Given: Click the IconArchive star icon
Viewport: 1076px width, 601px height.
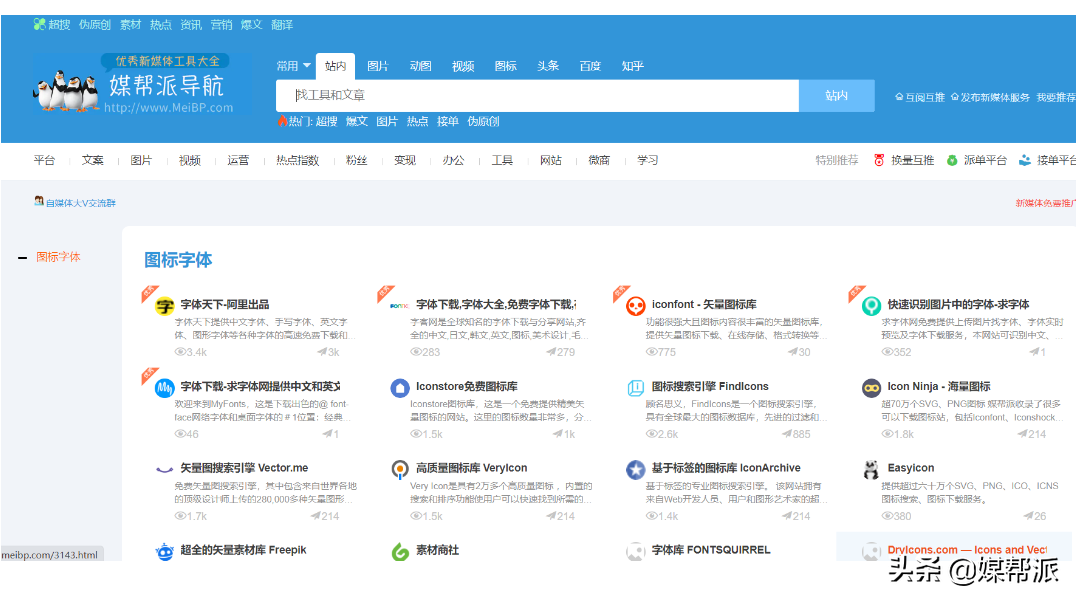Looking at the screenshot, I should tap(635, 469).
